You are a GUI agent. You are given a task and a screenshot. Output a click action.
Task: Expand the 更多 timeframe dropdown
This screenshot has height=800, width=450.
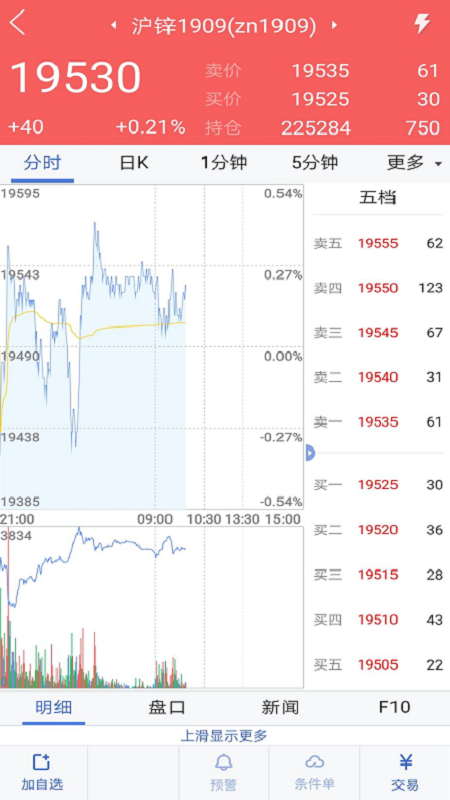(414, 163)
